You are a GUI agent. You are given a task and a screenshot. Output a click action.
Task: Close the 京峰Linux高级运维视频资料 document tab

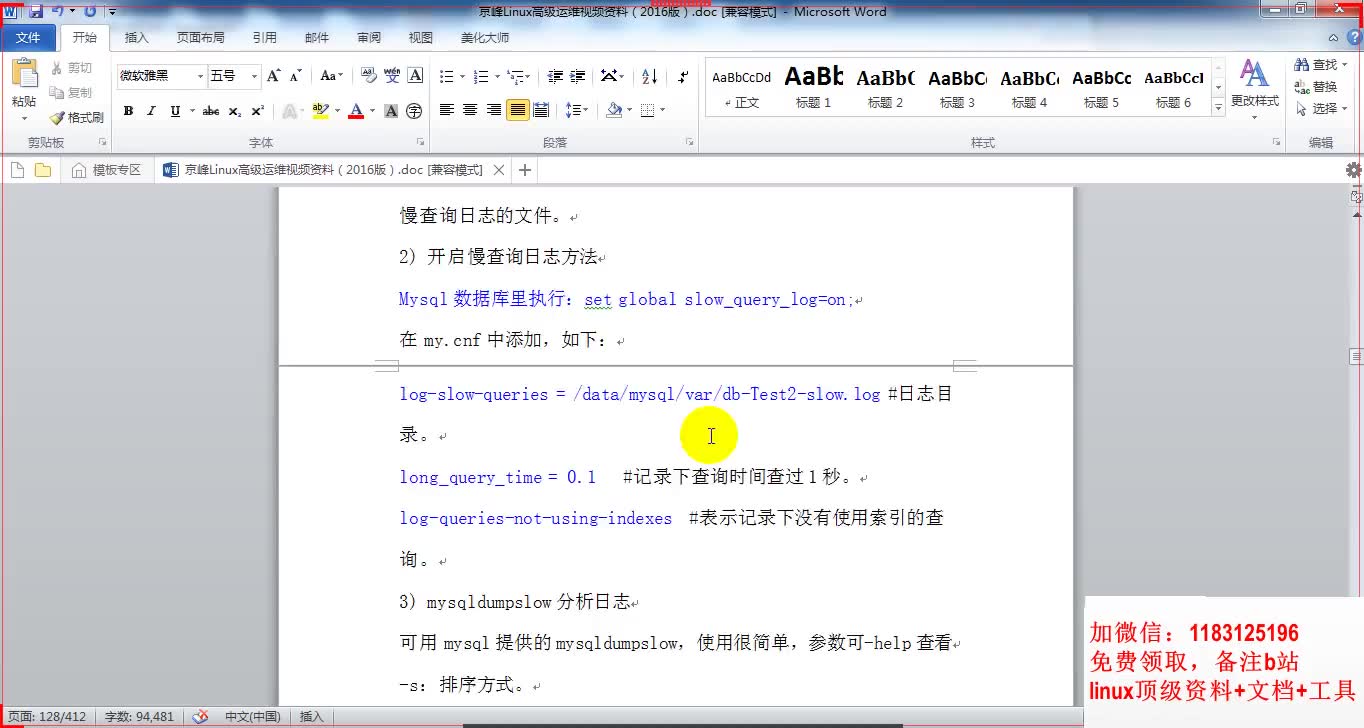(x=499, y=171)
